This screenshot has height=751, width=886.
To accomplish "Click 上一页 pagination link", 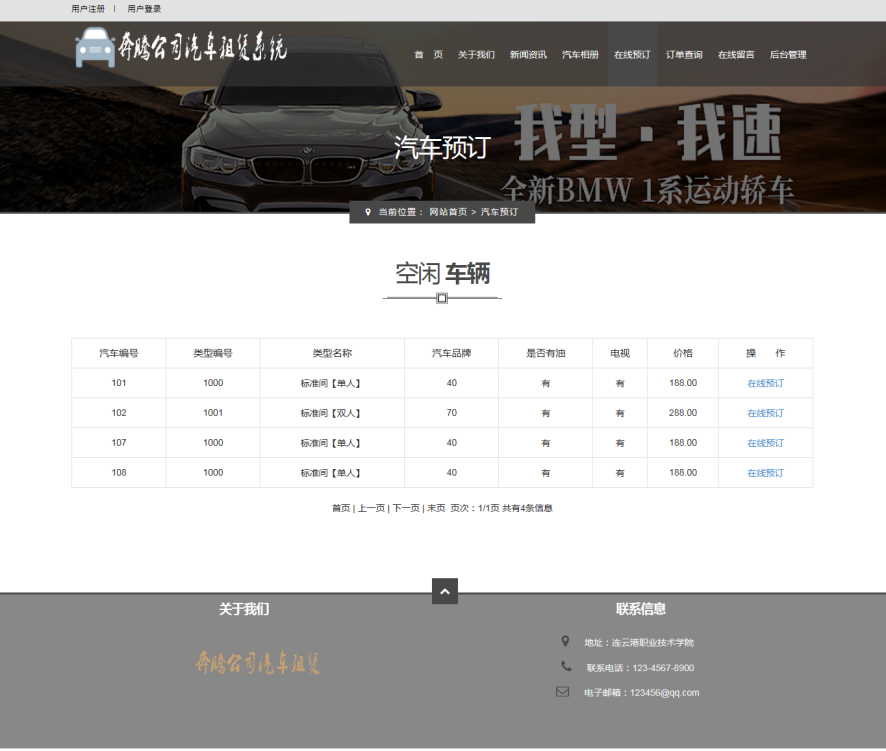I will click(371, 508).
